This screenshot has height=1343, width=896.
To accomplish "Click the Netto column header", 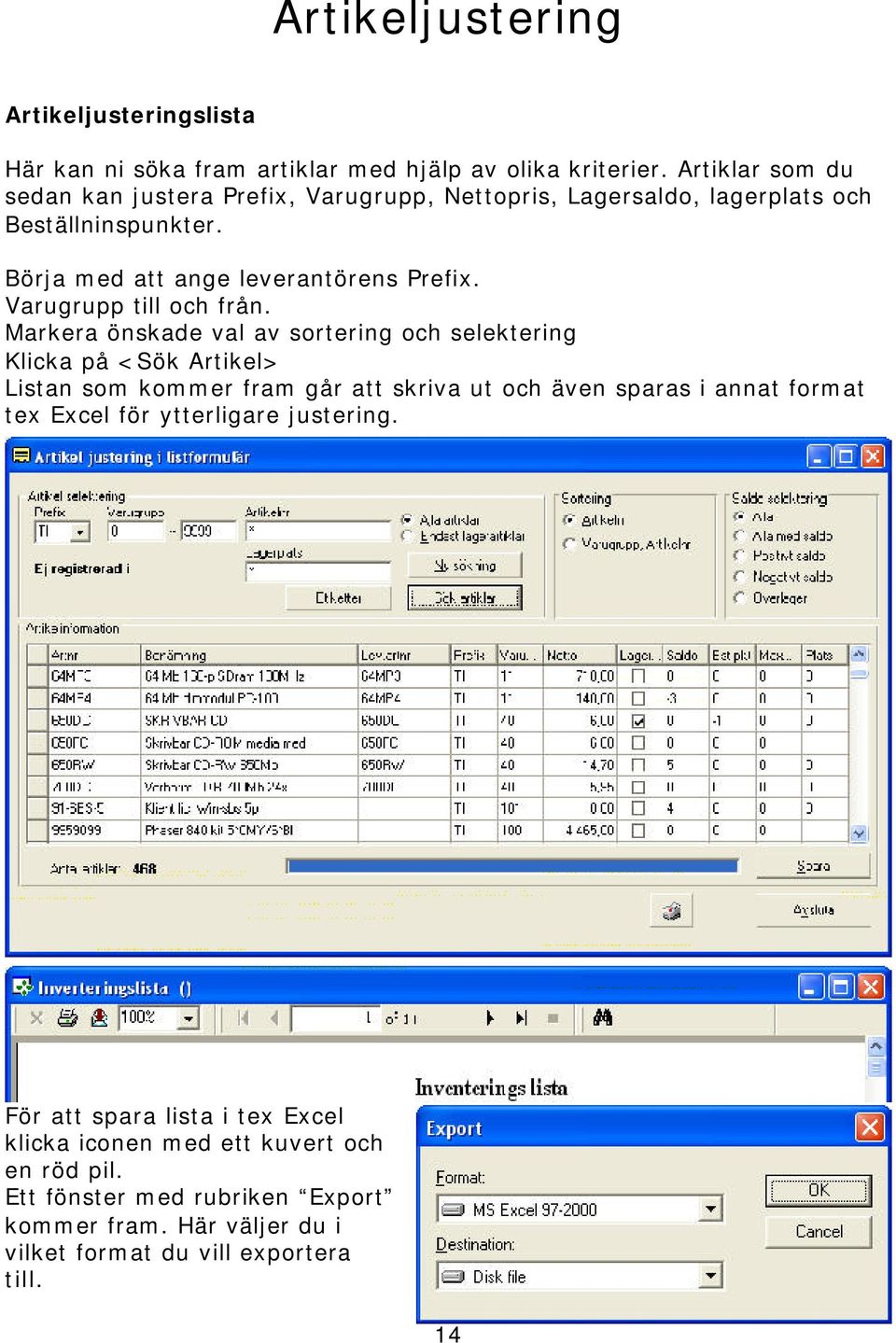I will [x=580, y=655].
